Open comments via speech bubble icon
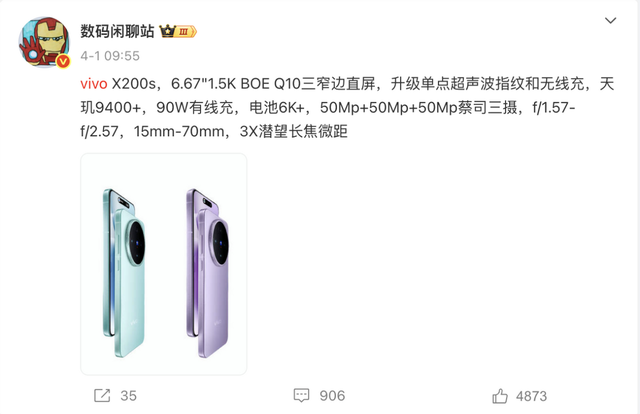Viewport: 640px width, 414px height. pyautogui.click(x=301, y=395)
